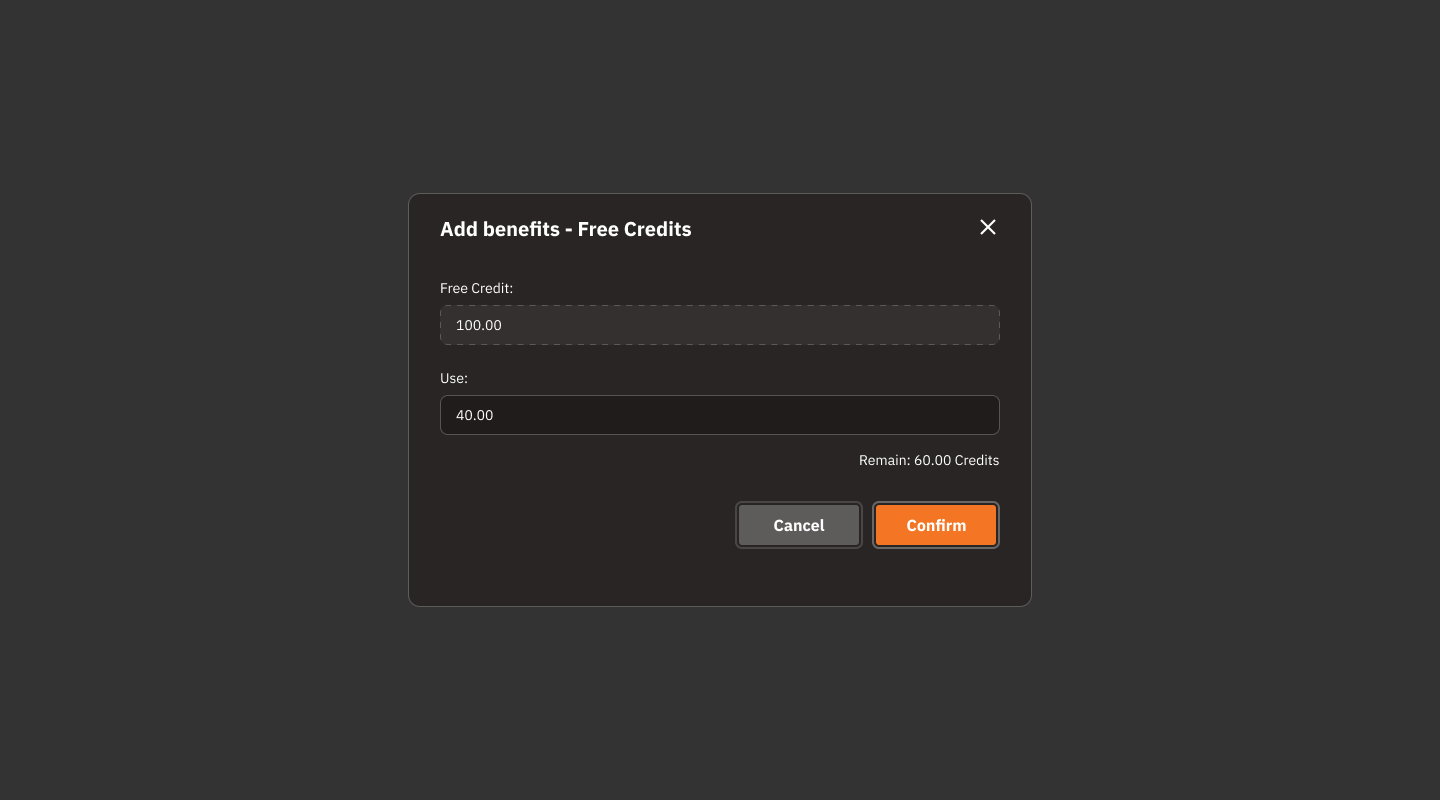1440x800 pixels.
Task: Click the dashed-border Free Credit box
Action: 720,325
